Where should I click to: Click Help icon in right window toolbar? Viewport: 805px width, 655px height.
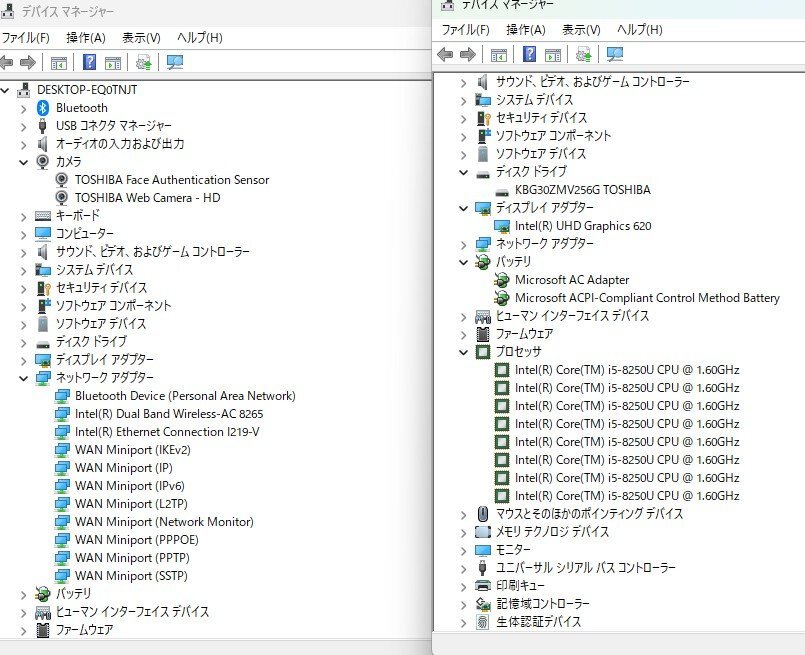(x=529, y=54)
